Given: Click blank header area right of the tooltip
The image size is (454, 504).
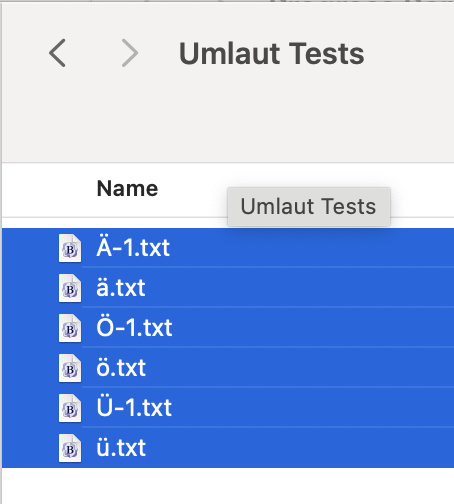Looking at the screenshot, I should click(422, 190).
